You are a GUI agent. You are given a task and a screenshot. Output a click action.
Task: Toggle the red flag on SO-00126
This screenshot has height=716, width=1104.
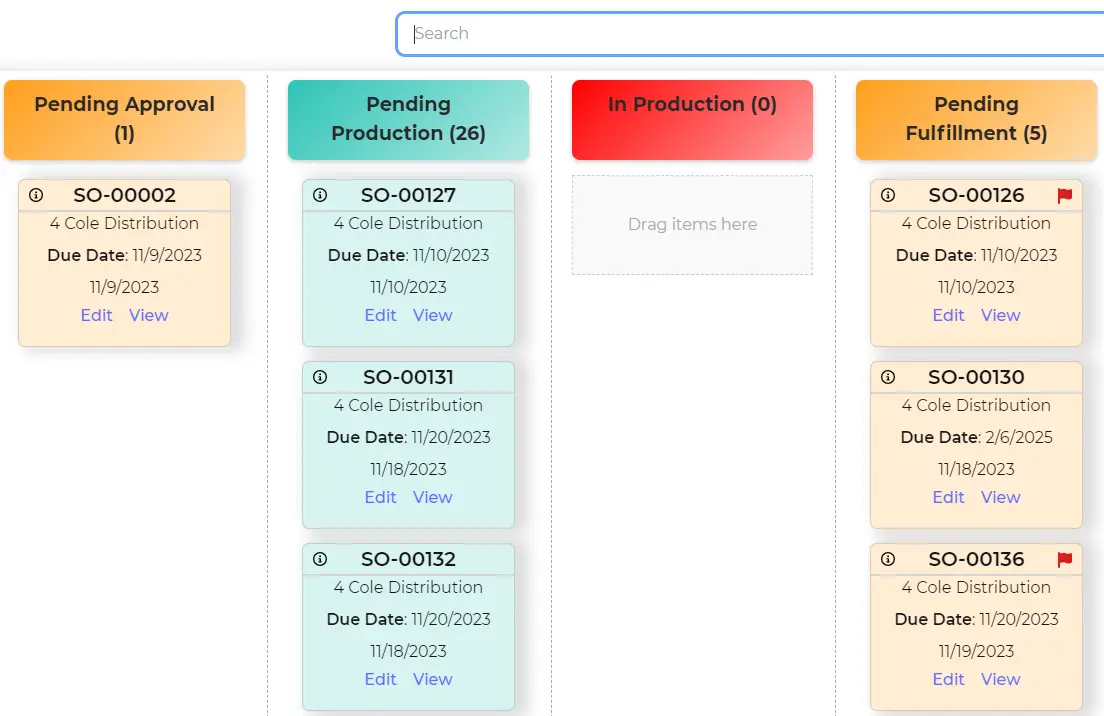pos(1063,196)
